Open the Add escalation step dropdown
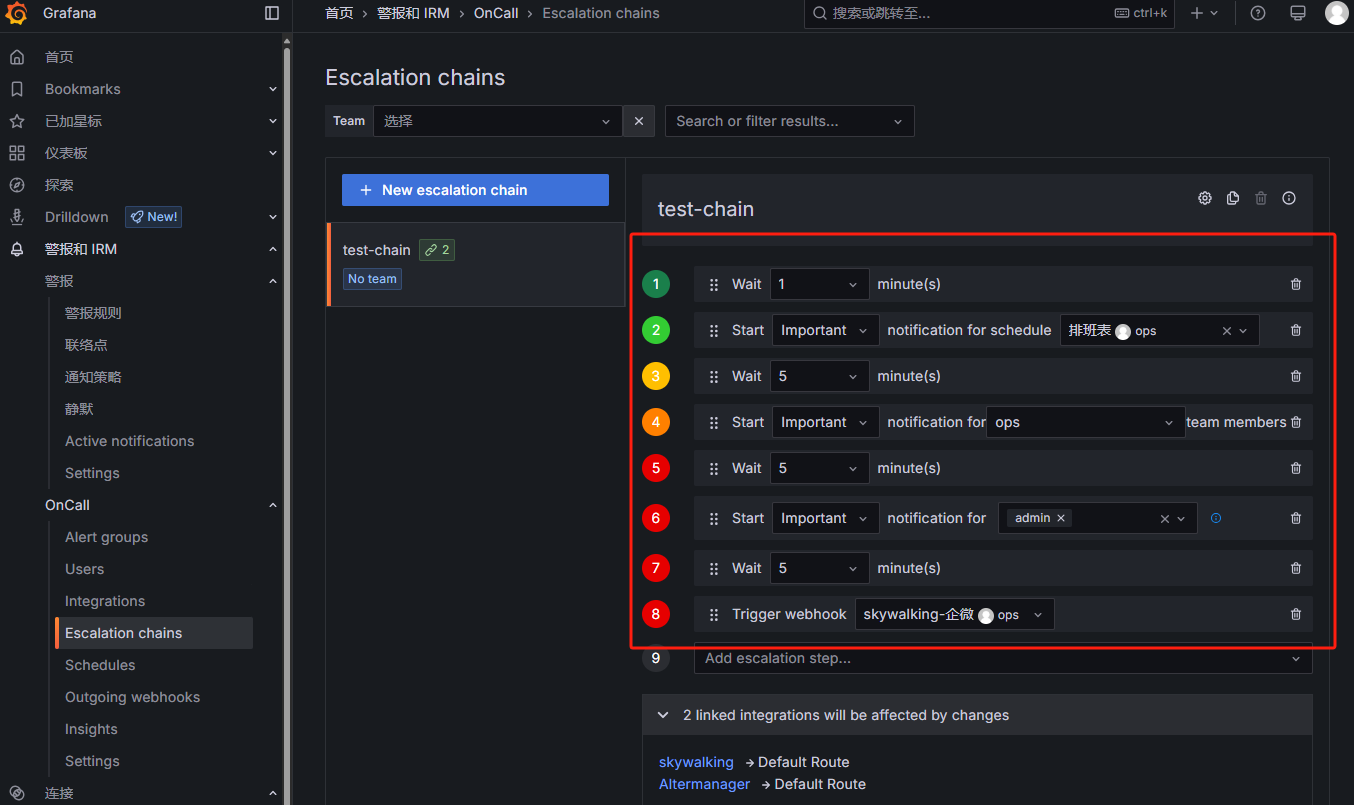1354x805 pixels. (x=1003, y=658)
